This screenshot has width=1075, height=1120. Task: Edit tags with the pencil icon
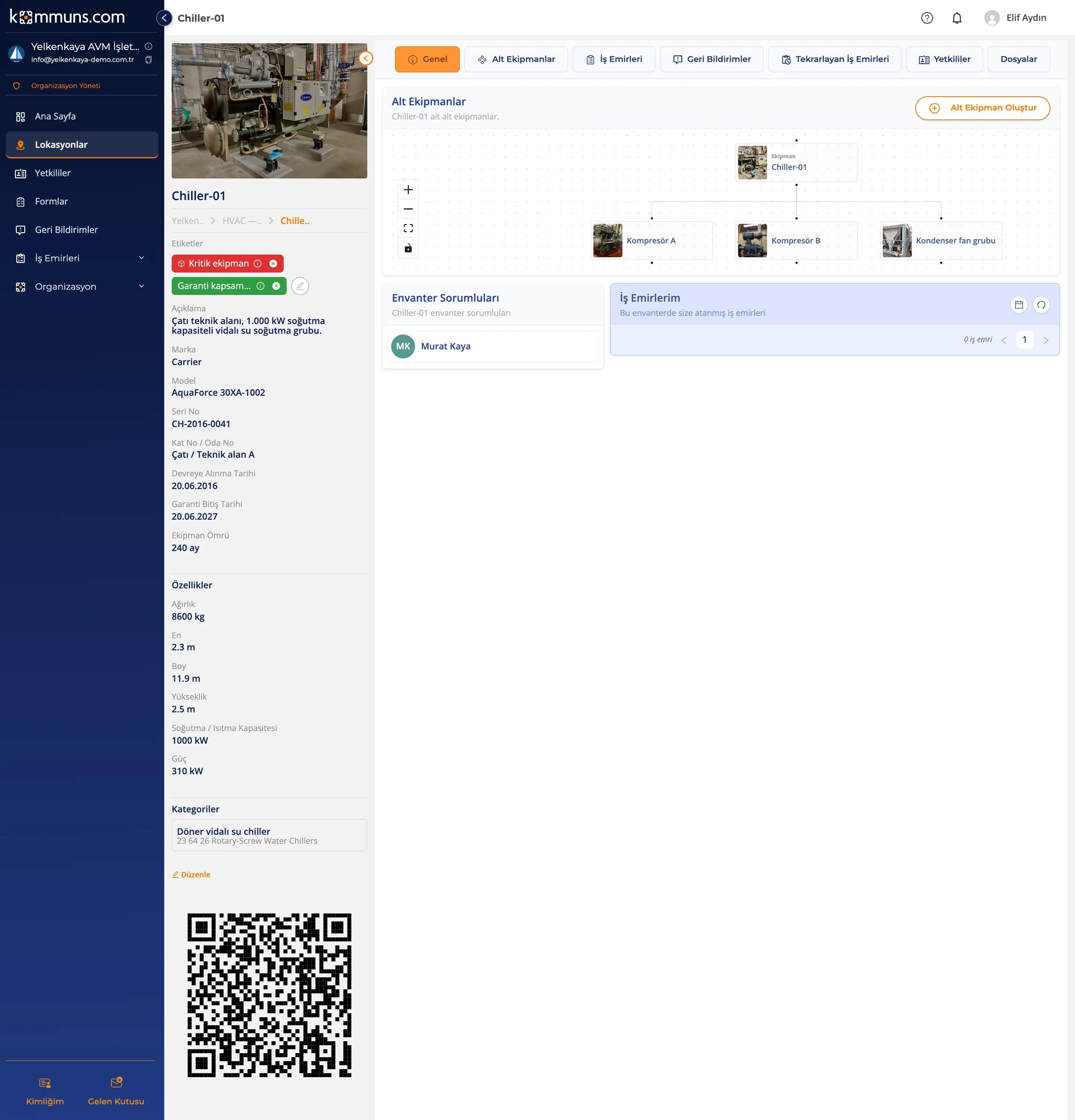pyautogui.click(x=300, y=286)
